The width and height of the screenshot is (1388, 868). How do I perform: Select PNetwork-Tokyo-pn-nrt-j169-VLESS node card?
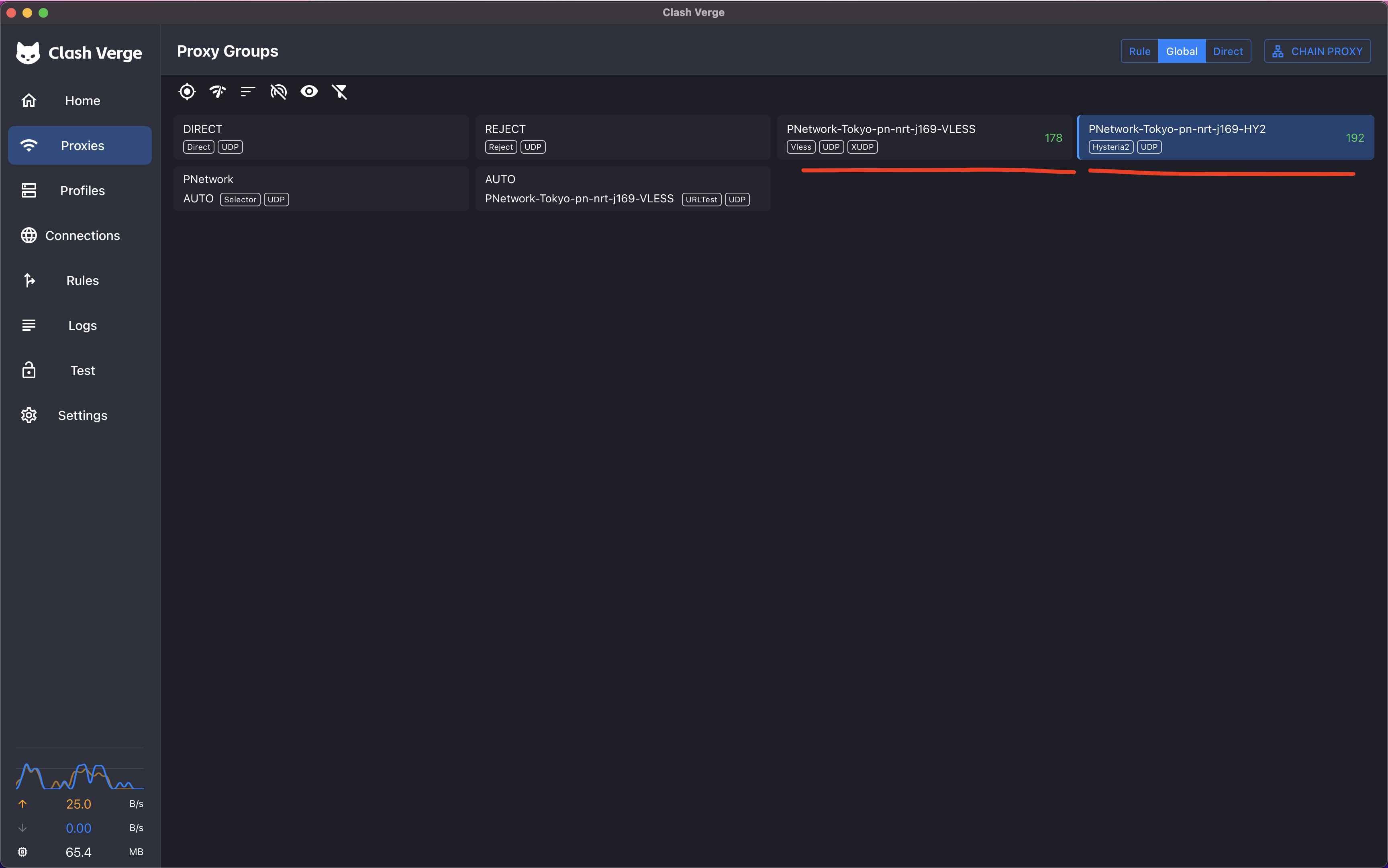click(x=925, y=137)
